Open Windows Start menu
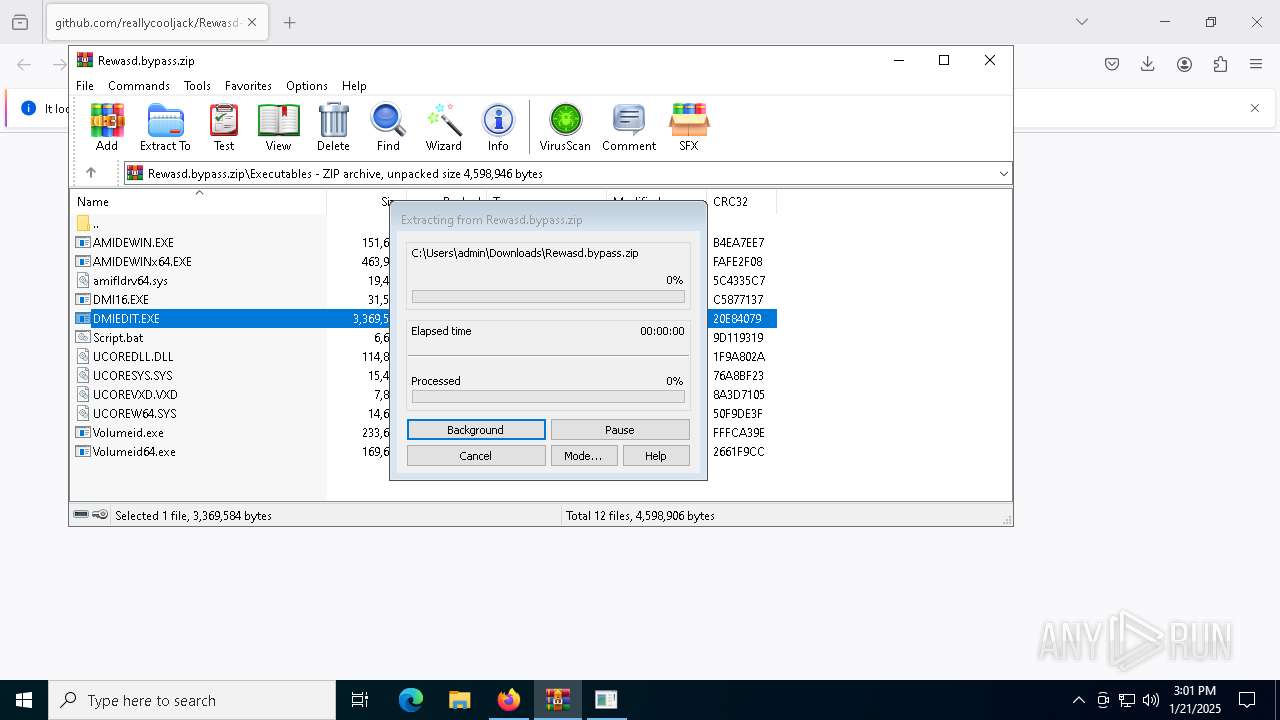This screenshot has width=1280, height=720. 24,700
